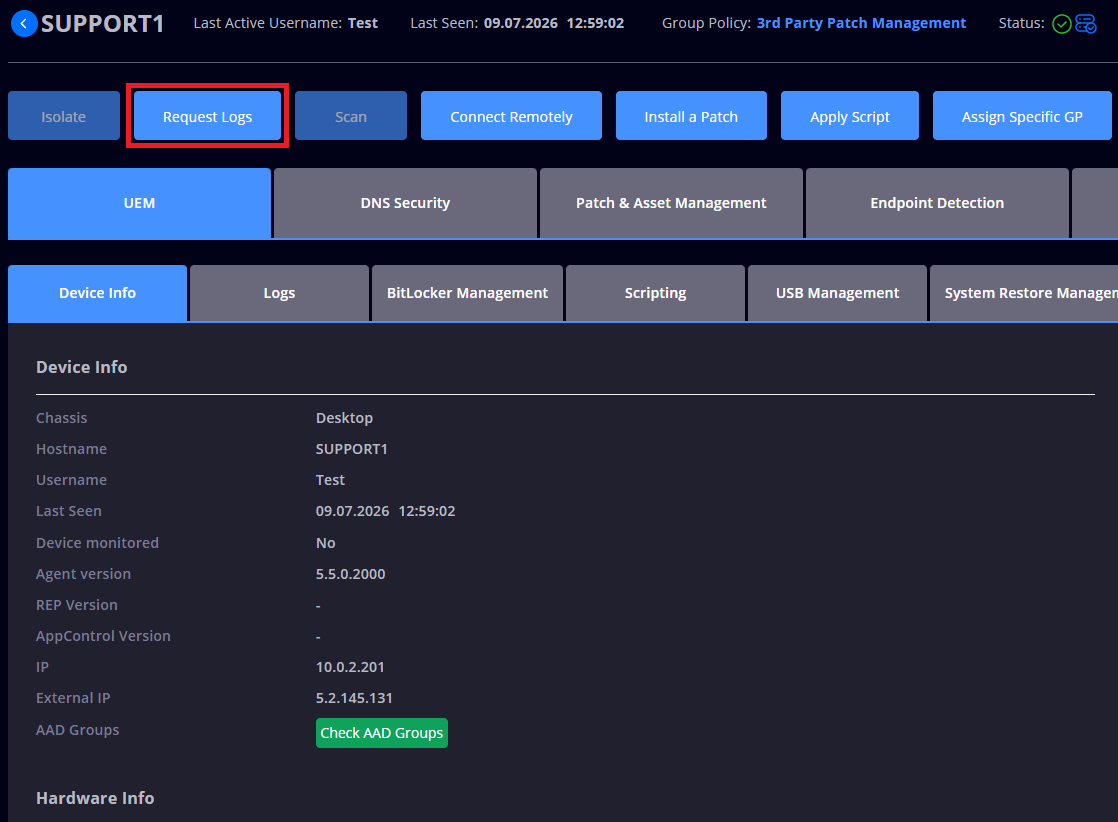Click the external IP 5.2.145.131
Viewport: 1118px width, 822px height.
354,698
